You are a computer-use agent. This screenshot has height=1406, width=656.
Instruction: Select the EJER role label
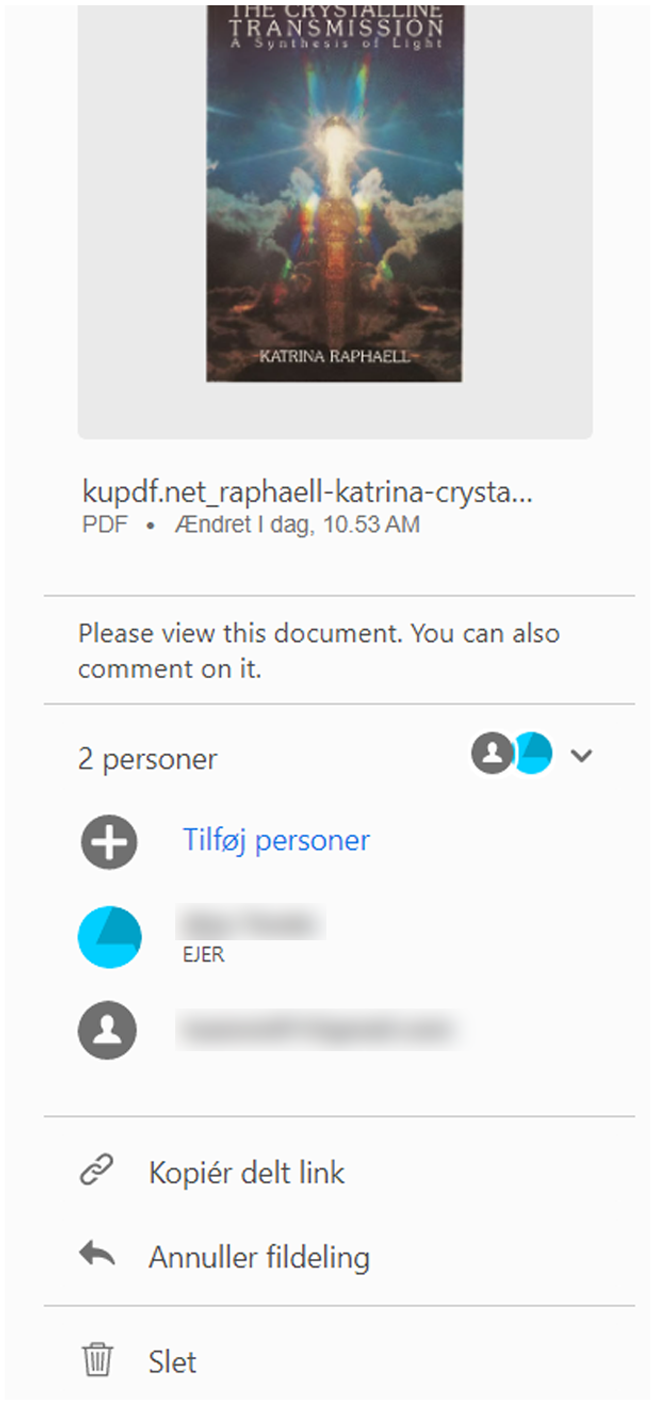tap(202, 954)
